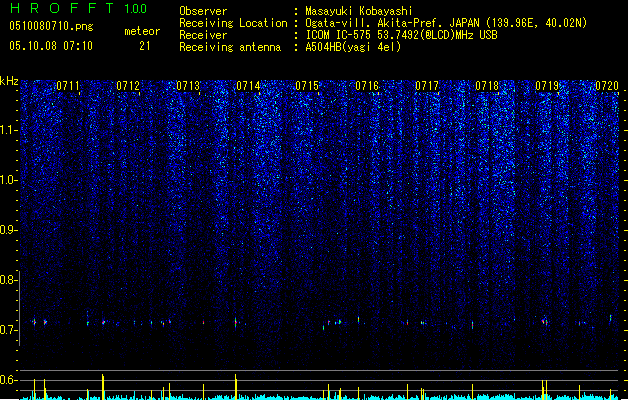Click the 0.7 kHz axis label
Image resolution: width=629 pixels, height=400 pixels.
[x=8, y=330]
